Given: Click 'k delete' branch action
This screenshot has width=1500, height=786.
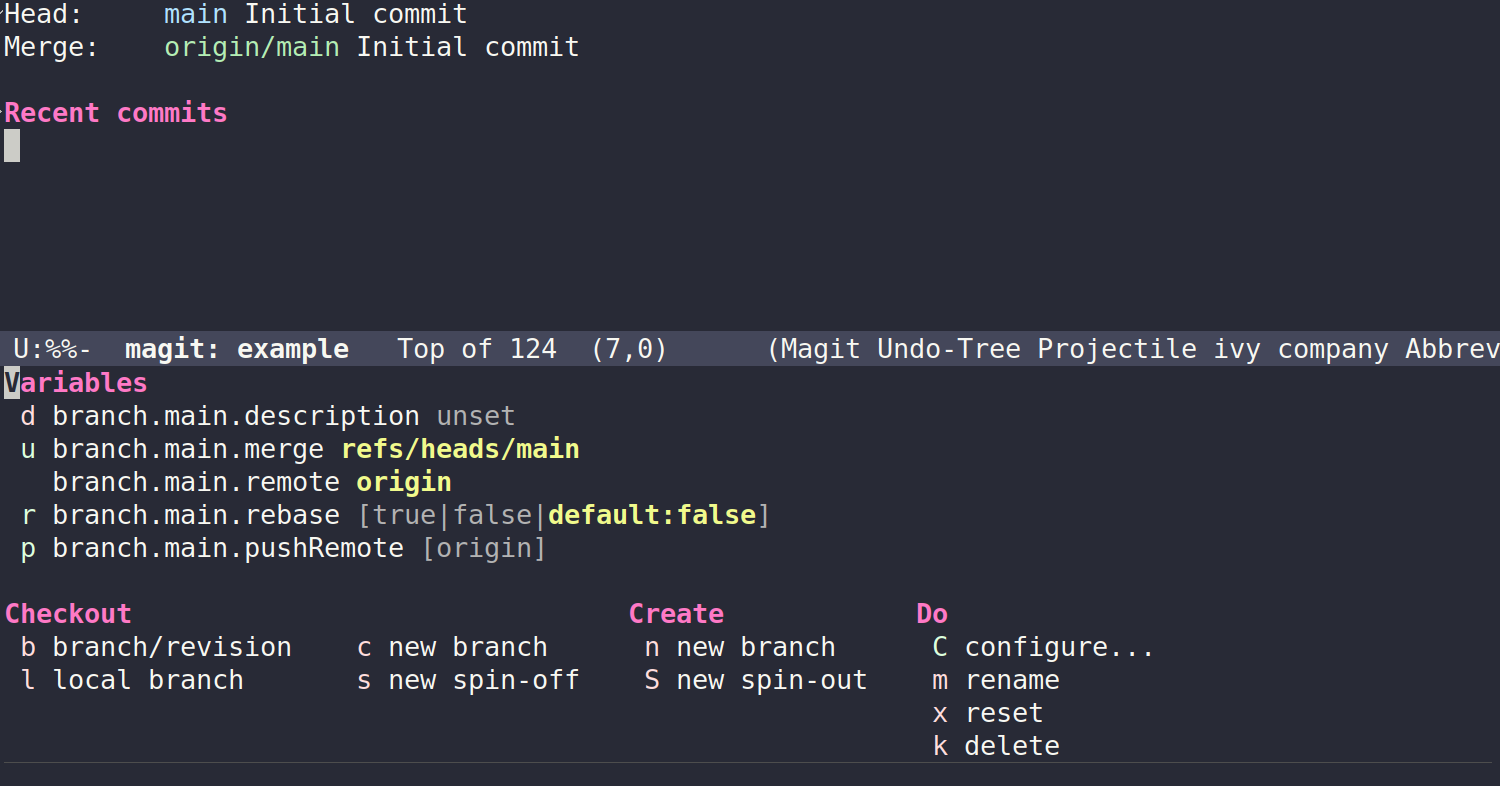Looking at the screenshot, I should pyautogui.click(x=996, y=746).
